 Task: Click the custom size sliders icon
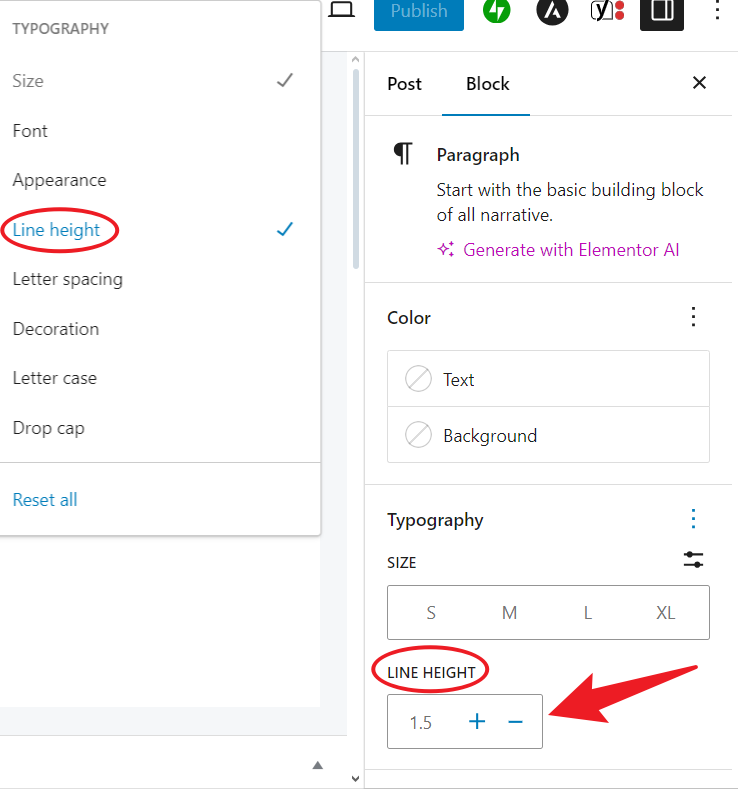point(693,560)
